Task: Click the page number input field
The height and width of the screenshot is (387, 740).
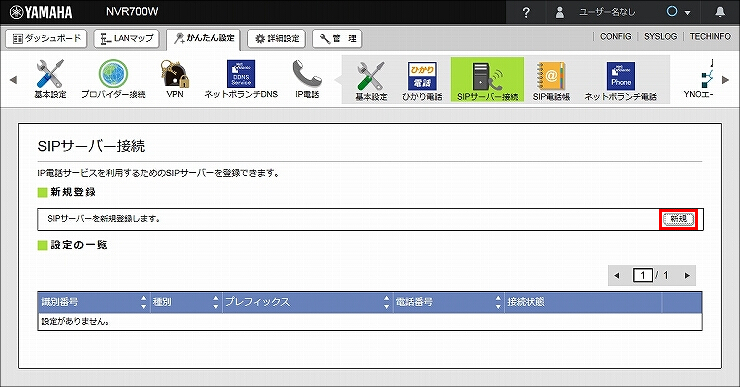Action: 642,275
